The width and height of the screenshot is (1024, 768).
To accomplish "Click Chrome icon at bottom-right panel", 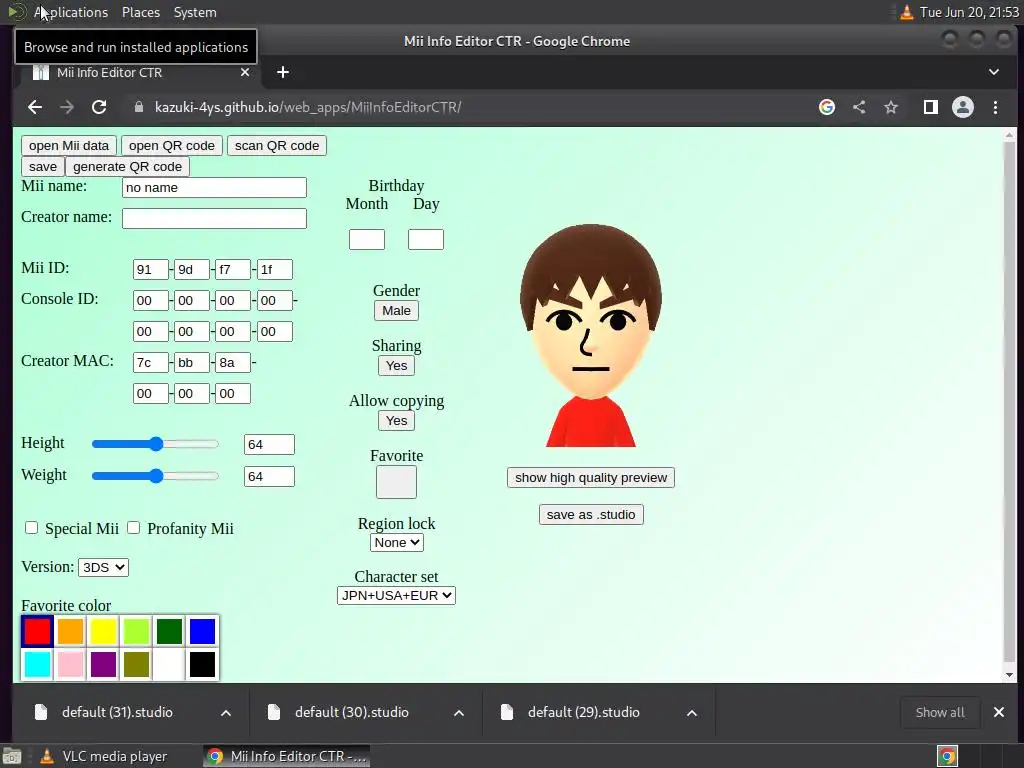I will [948, 756].
